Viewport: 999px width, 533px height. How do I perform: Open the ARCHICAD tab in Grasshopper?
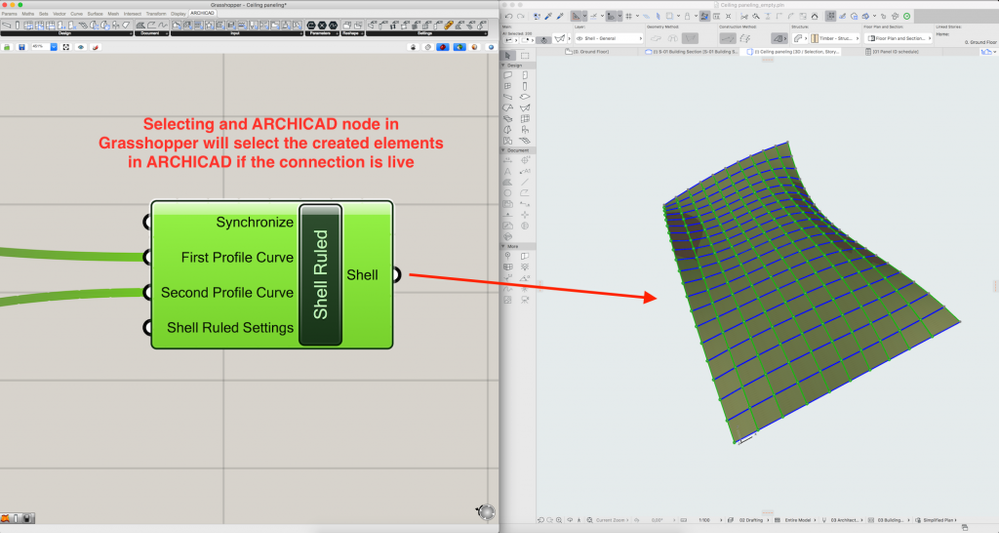[x=202, y=13]
